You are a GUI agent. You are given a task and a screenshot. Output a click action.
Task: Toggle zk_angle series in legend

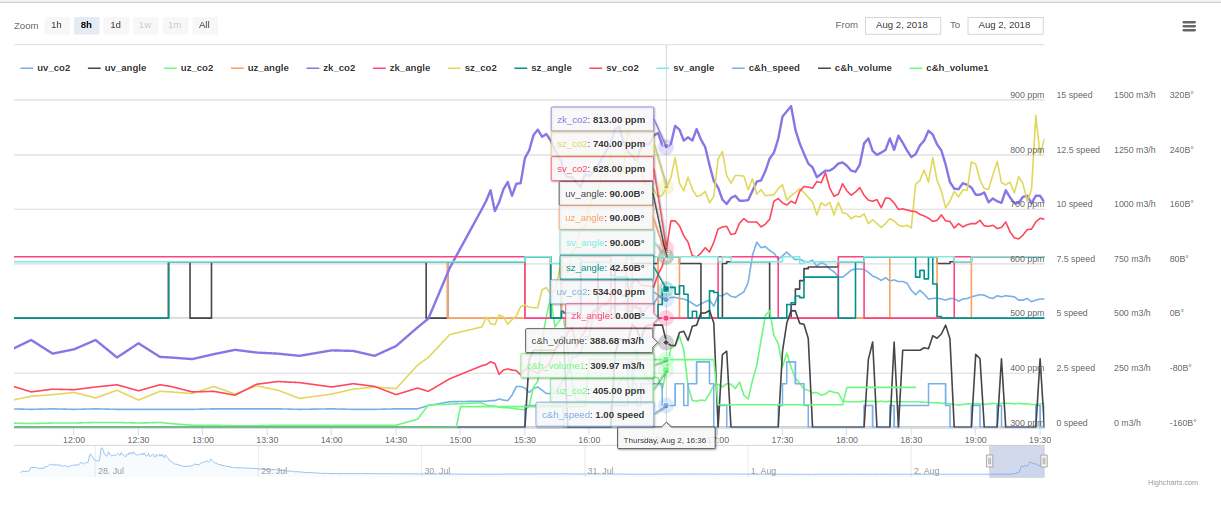tap(402, 68)
